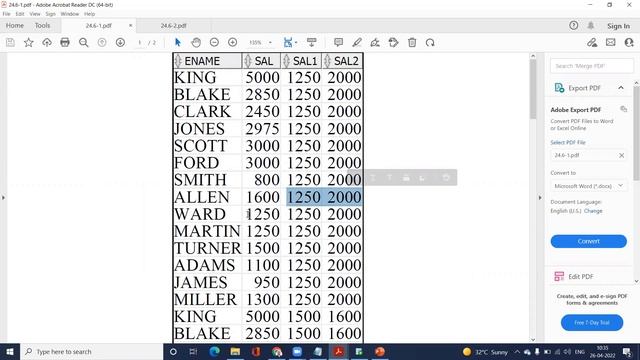640x360 pixels.
Task: Click the taskbar search box
Action: coord(91,351)
